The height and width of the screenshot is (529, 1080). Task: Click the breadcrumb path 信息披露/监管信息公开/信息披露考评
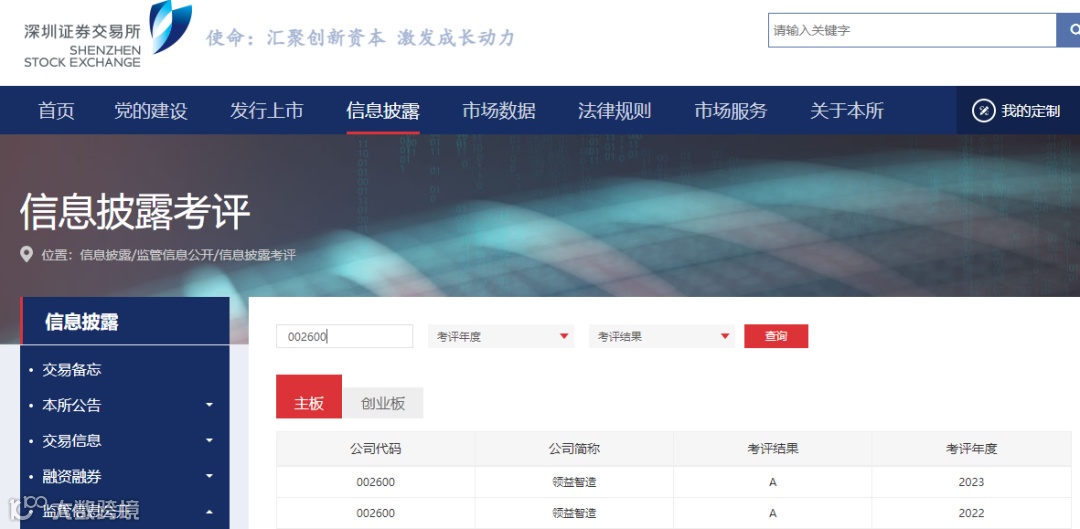(188, 255)
